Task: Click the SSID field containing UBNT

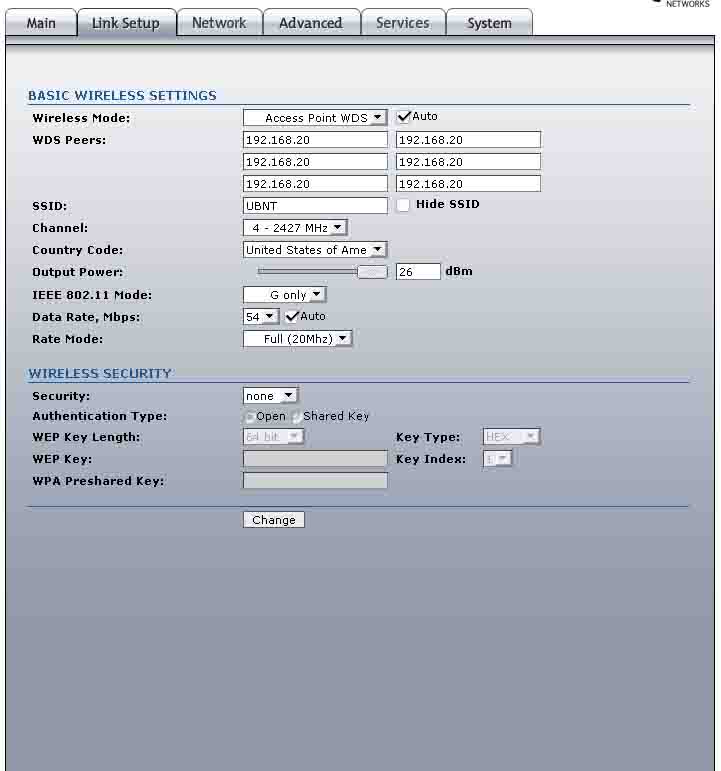Action: click(x=315, y=206)
